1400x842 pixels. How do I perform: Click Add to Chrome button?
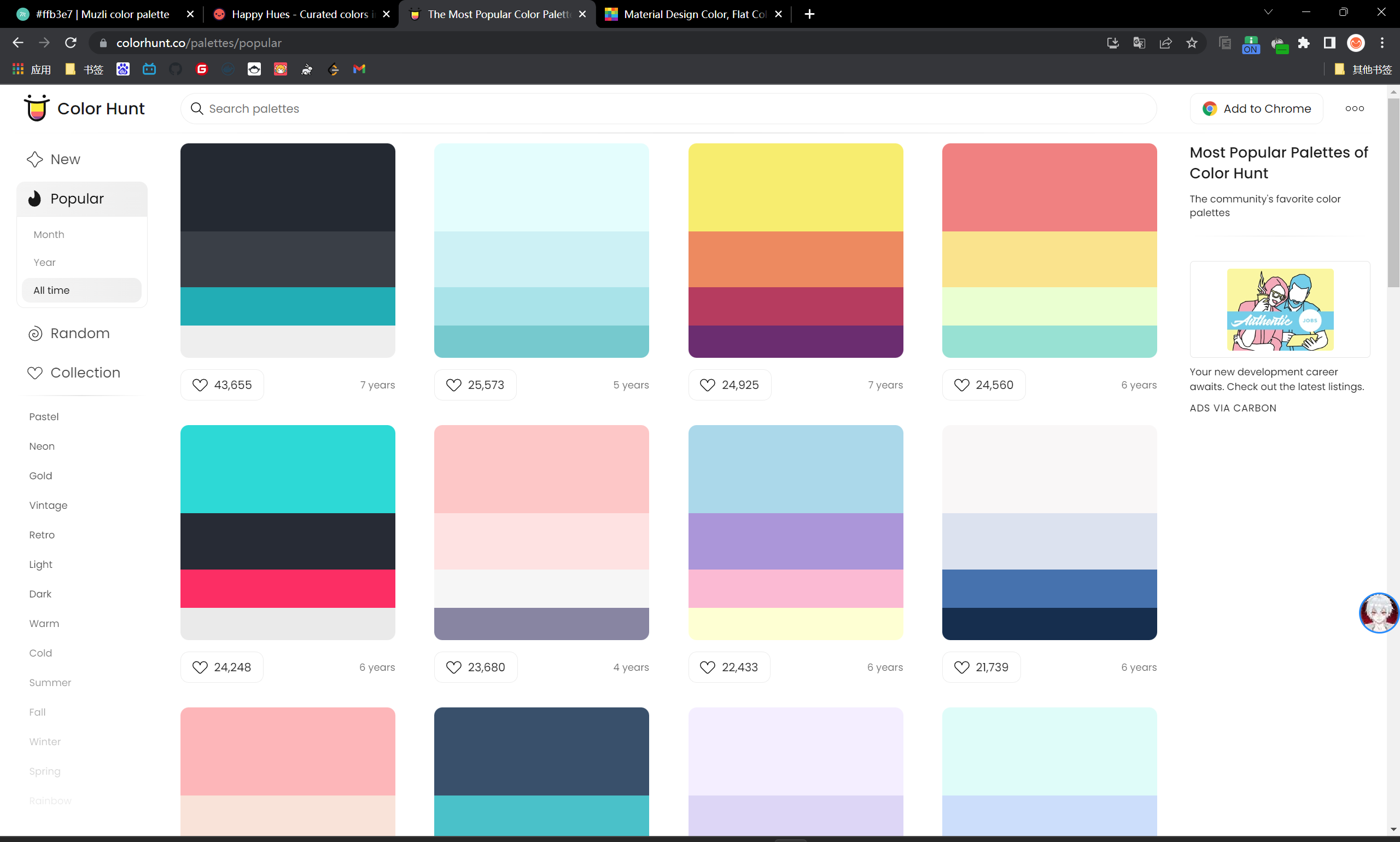(1256, 108)
